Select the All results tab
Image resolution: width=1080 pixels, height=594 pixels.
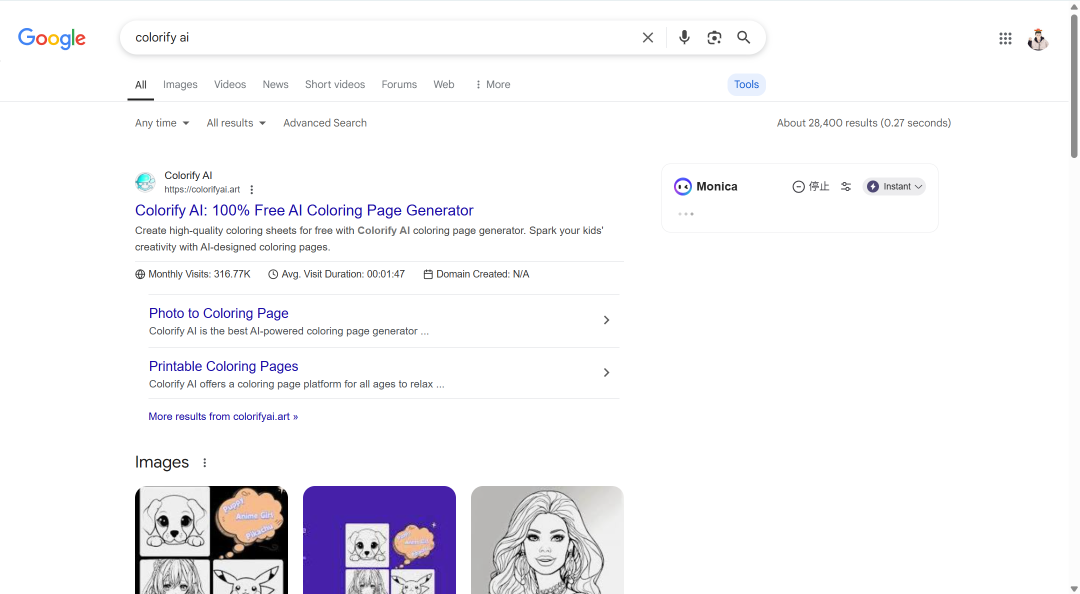point(141,85)
